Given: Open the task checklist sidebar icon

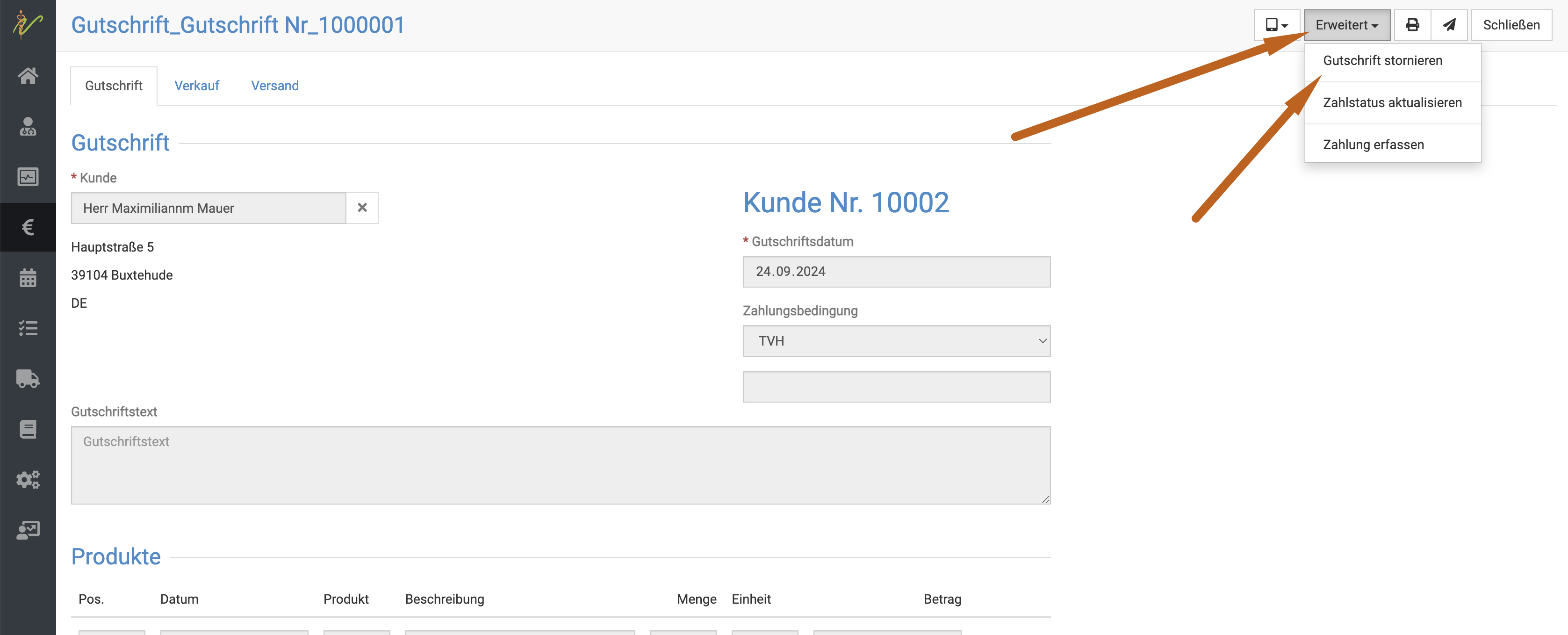Looking at the screenshot, I should click(x=28, y=328).
